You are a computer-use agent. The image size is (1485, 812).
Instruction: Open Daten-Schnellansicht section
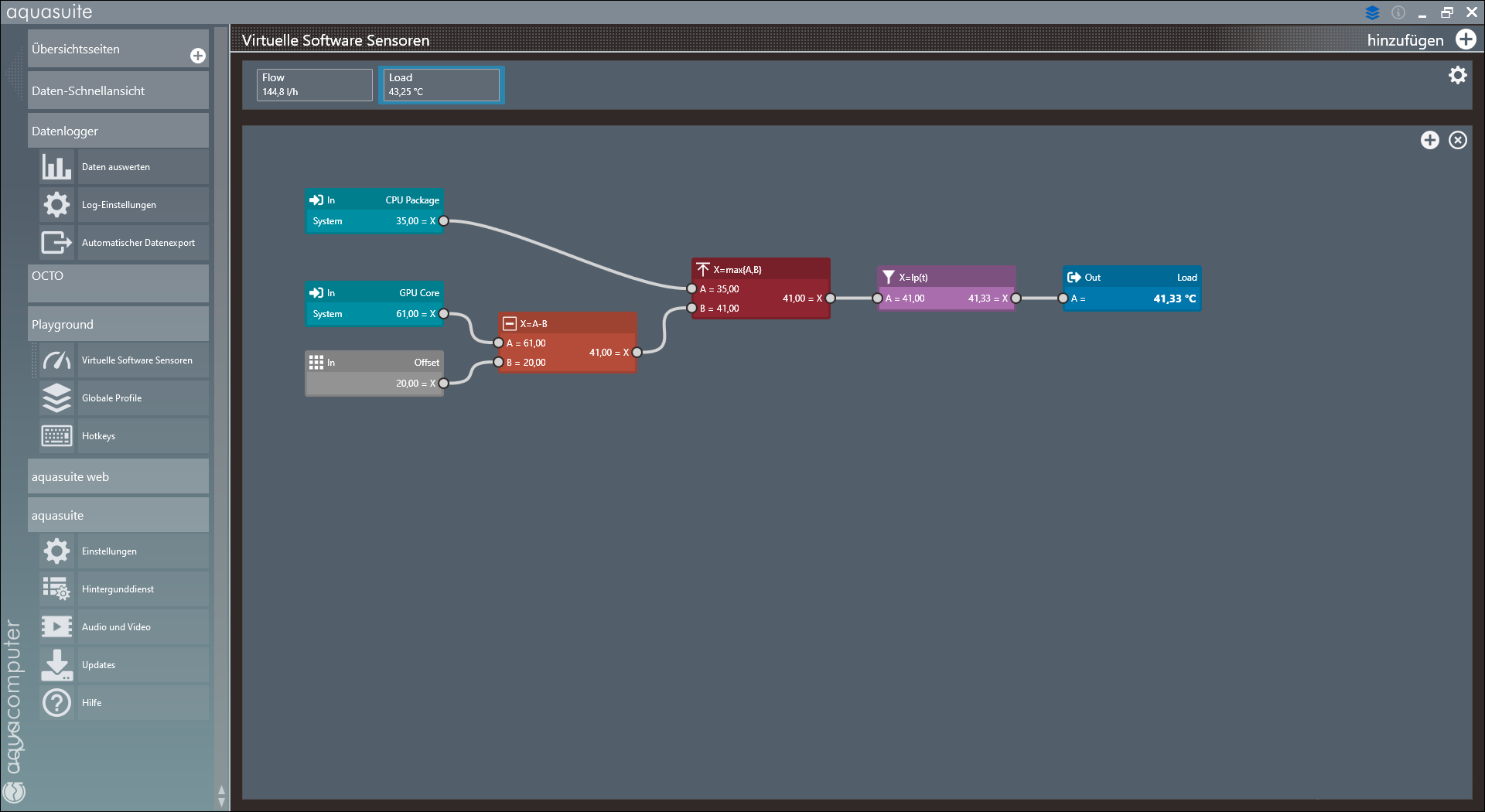point(118,90)
